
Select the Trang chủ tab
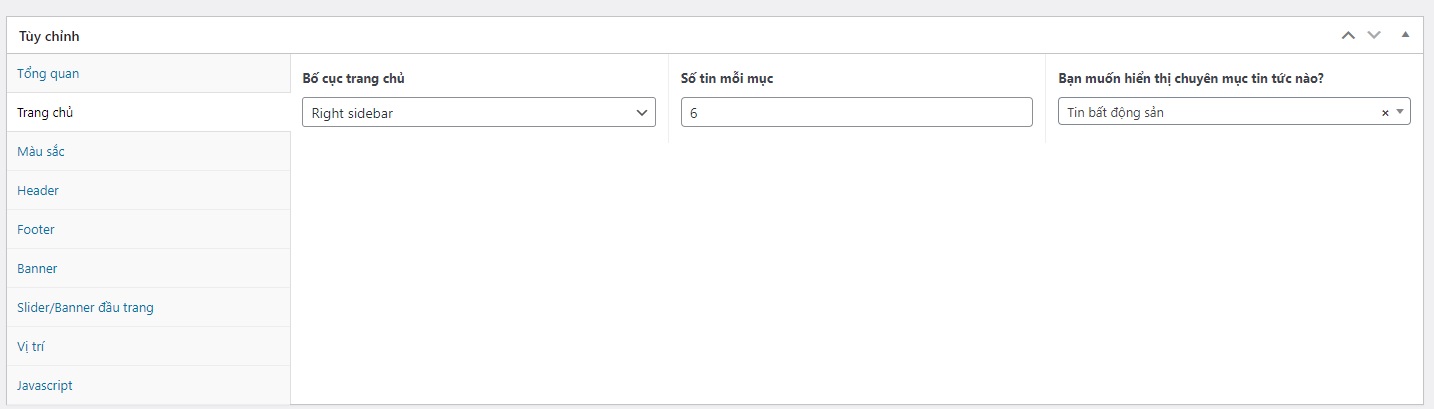pos(45,113)
